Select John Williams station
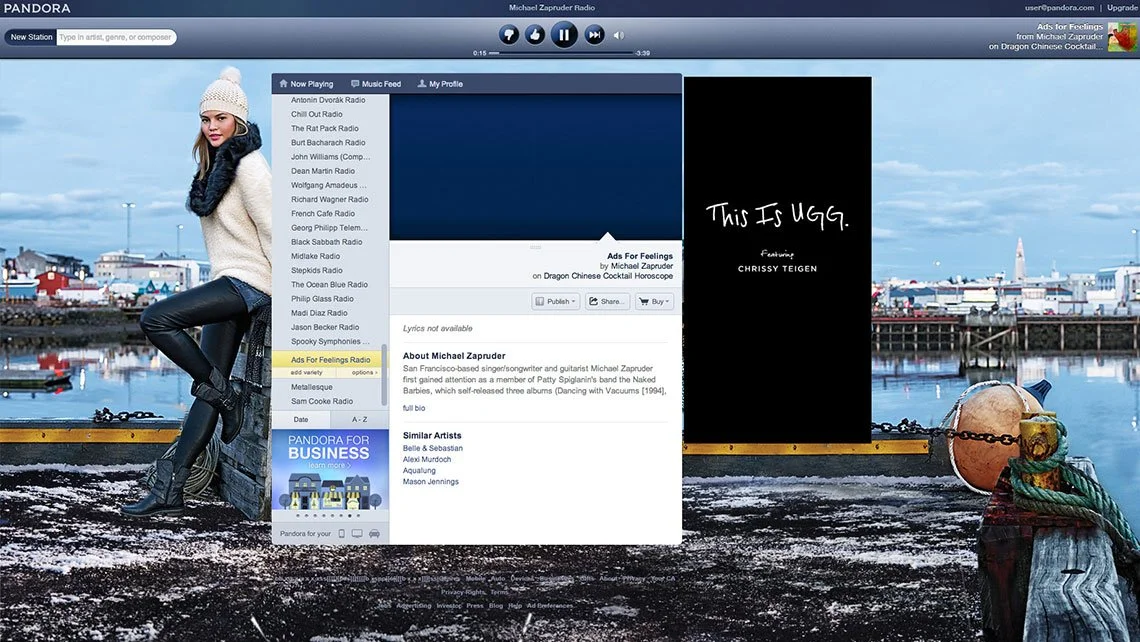The width and height of the screenshot is (1140, 642). click(328, 156)
